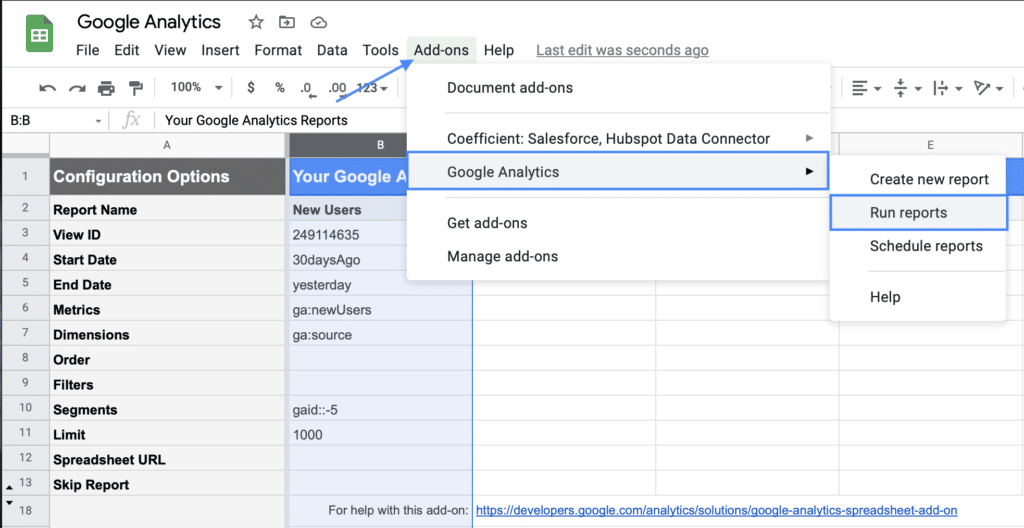Expand Coefficient data connector submenu
The height and width of the screenshot is (528, 1024).
pos(810,139)
